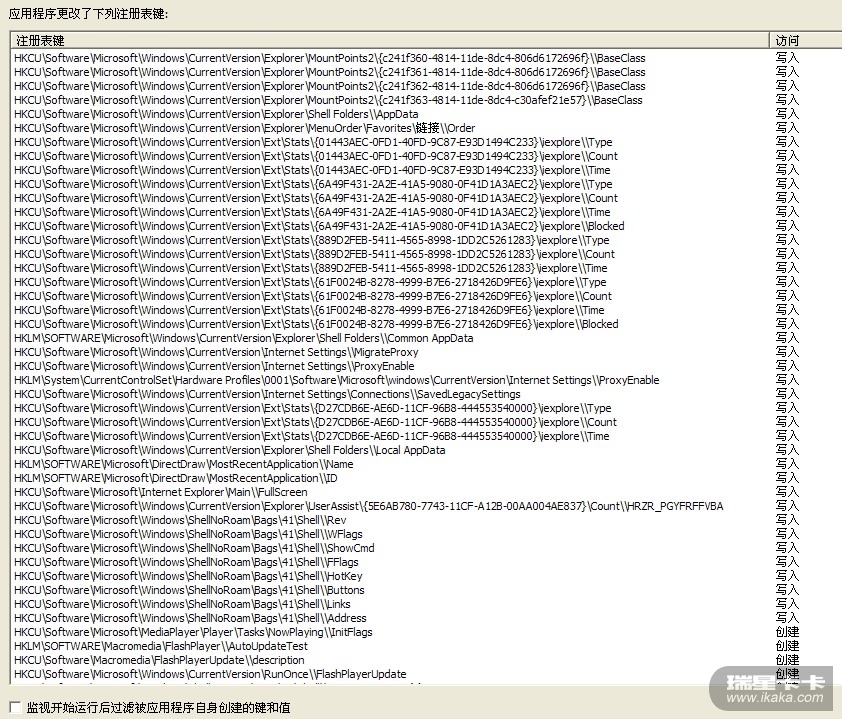Click 写入 access value for MigrateProxy row

787,352
